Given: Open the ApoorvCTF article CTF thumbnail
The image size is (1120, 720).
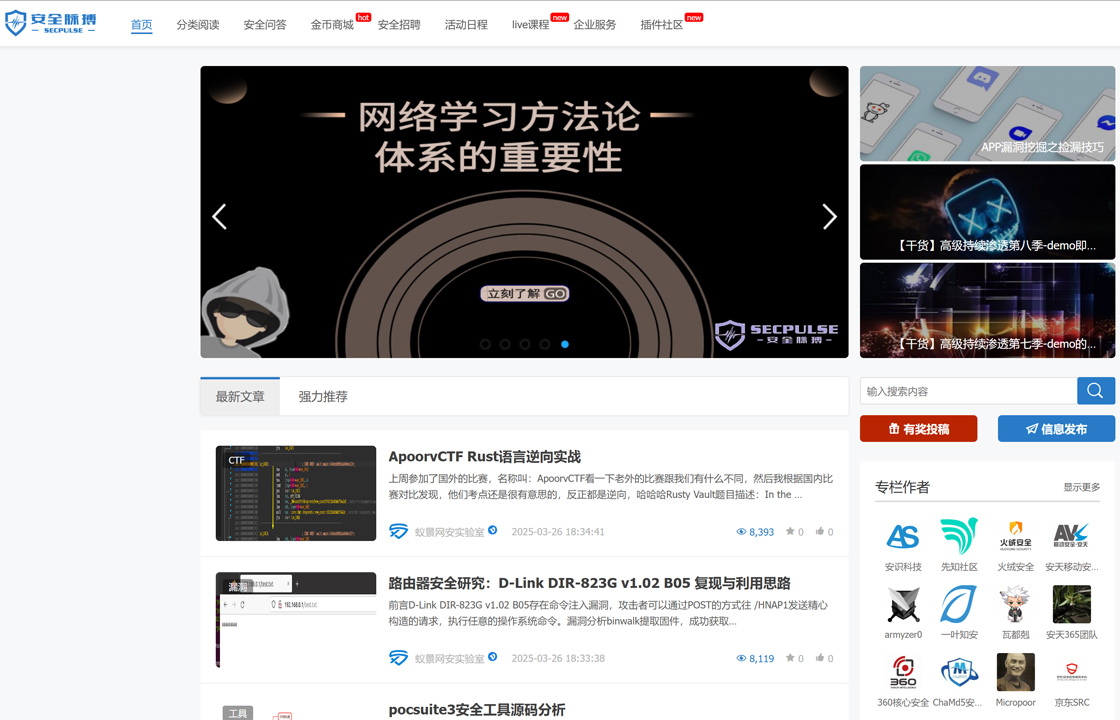Looking at the screenshot, I should pos(296,494).
